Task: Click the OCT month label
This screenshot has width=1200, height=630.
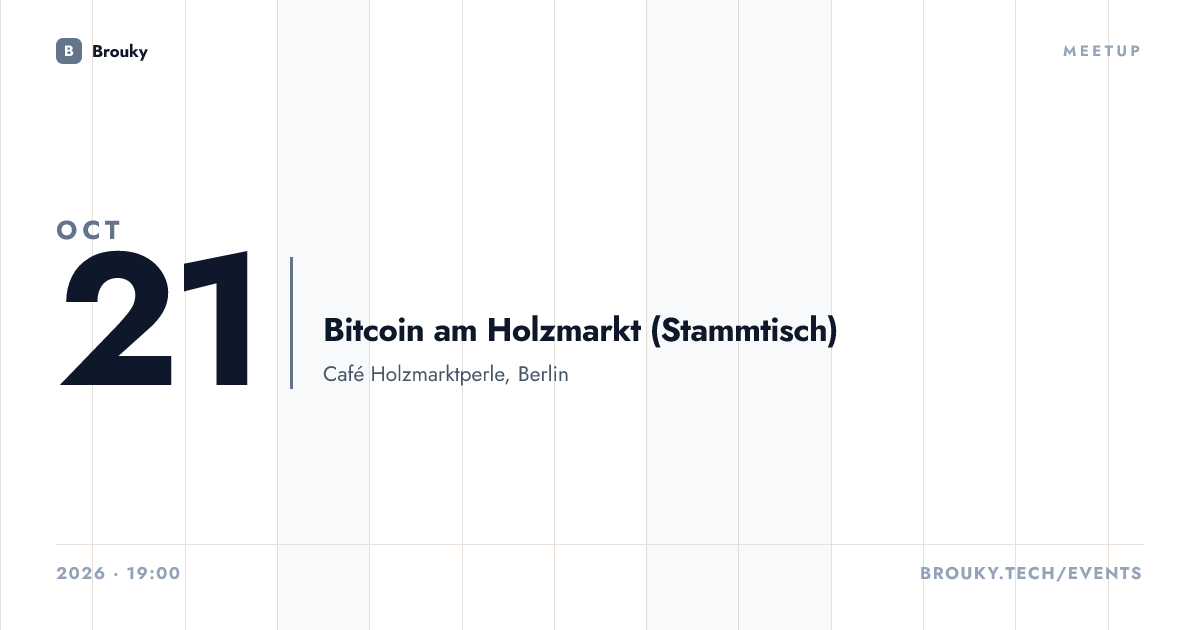Action: coord(89,230)
